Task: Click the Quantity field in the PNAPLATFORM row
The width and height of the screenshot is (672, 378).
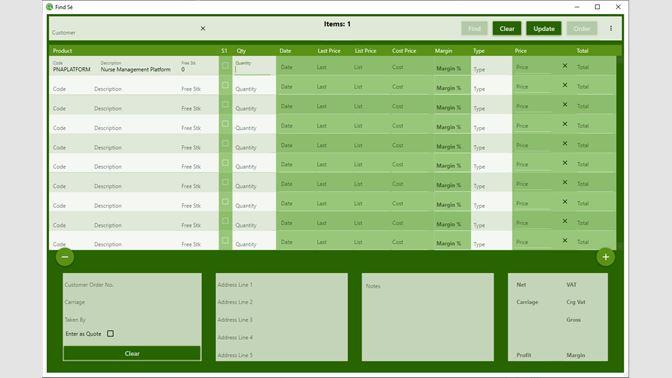Action: (253, 67)
